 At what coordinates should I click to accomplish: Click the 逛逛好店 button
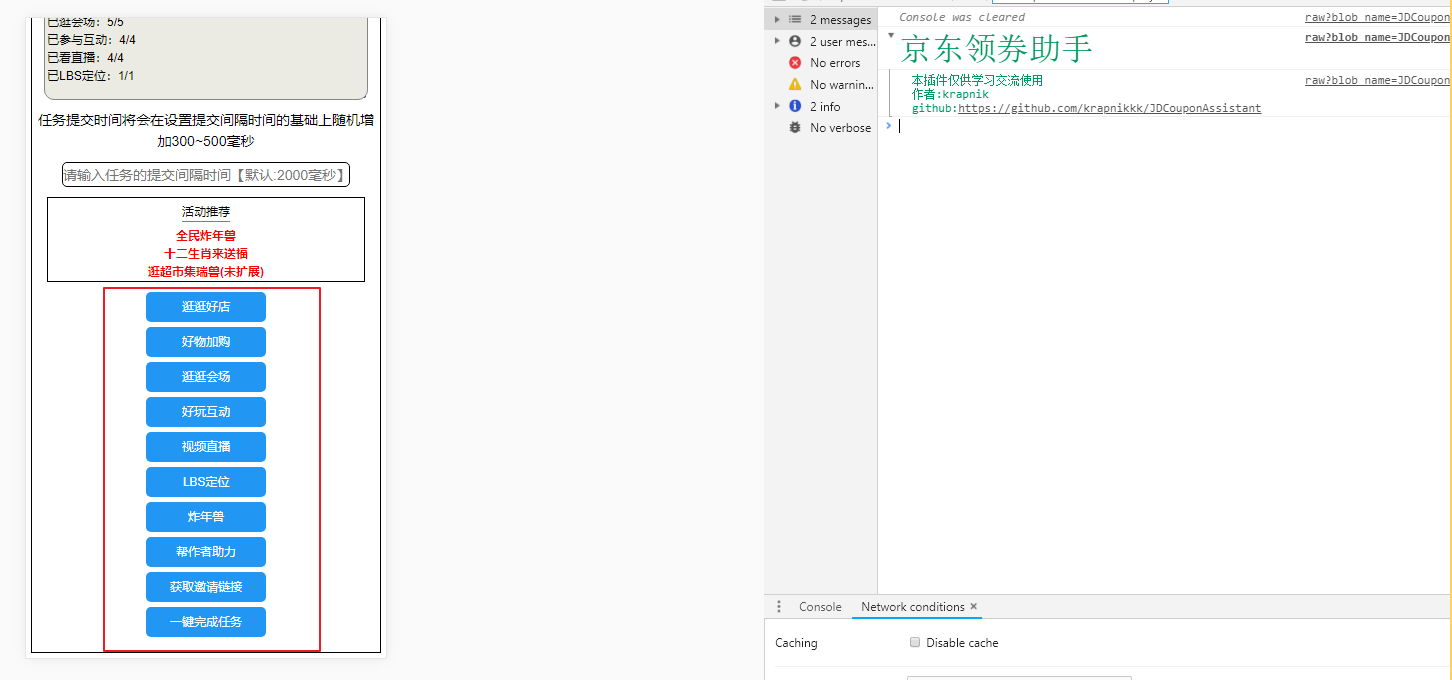206,307
